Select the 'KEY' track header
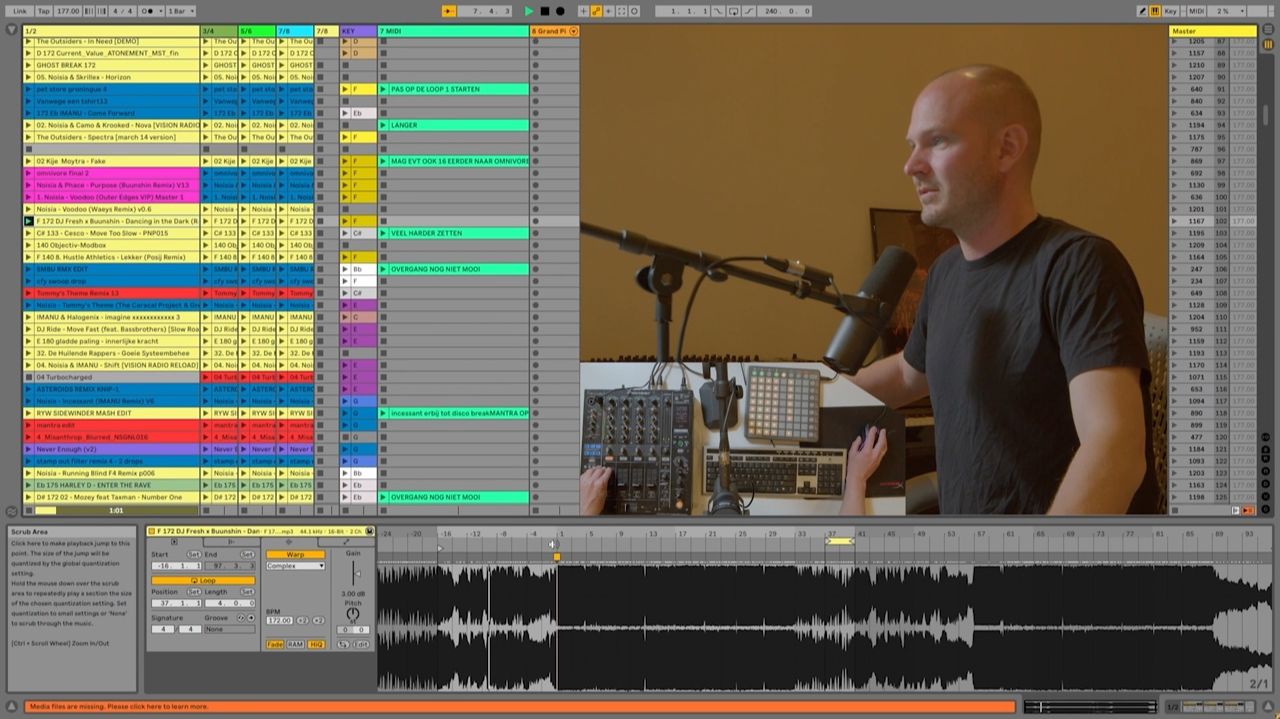The width and height of the screenshot is (1280, 719). coord(358,31)
